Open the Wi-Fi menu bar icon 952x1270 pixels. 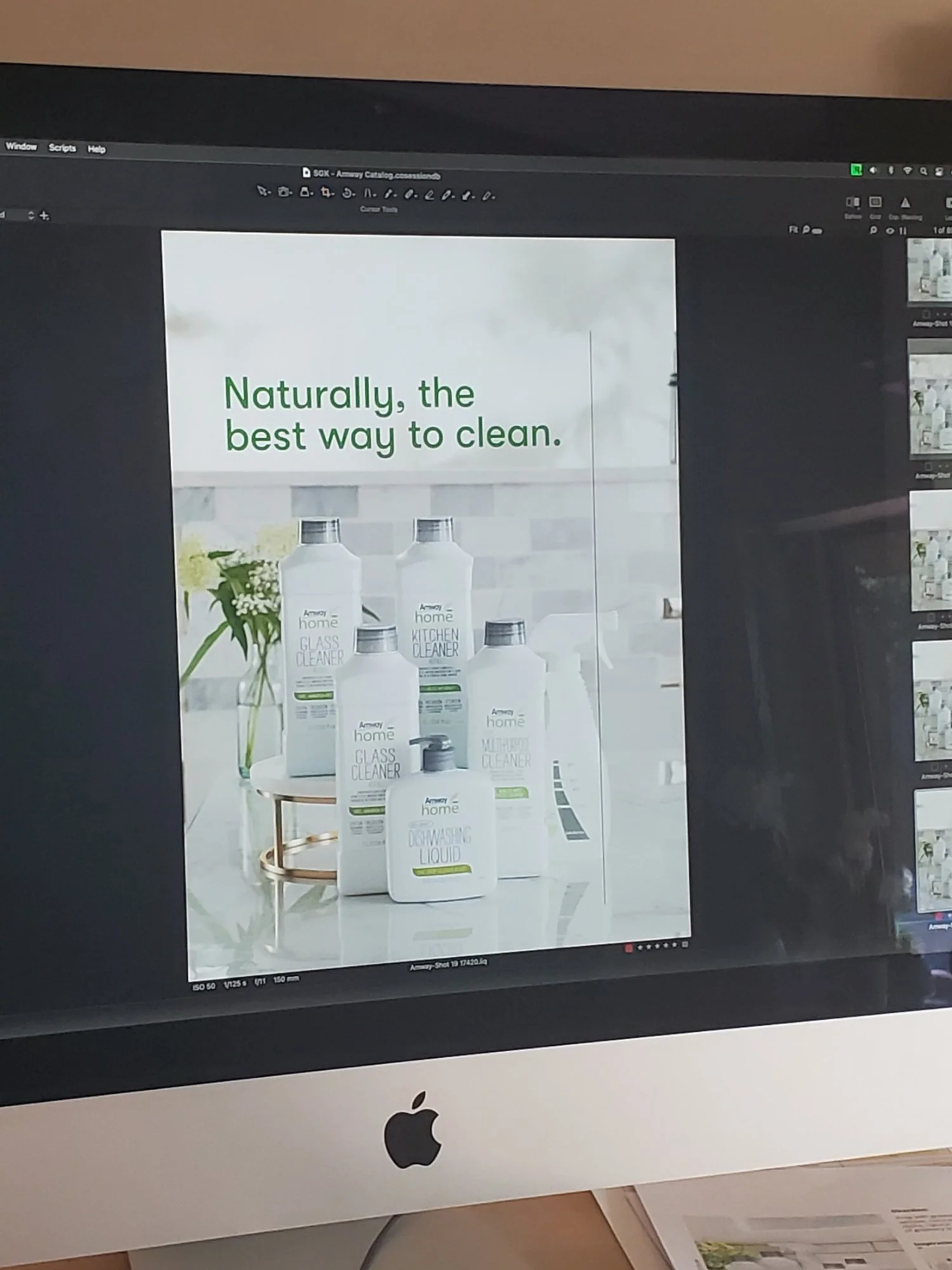(908, 171)
